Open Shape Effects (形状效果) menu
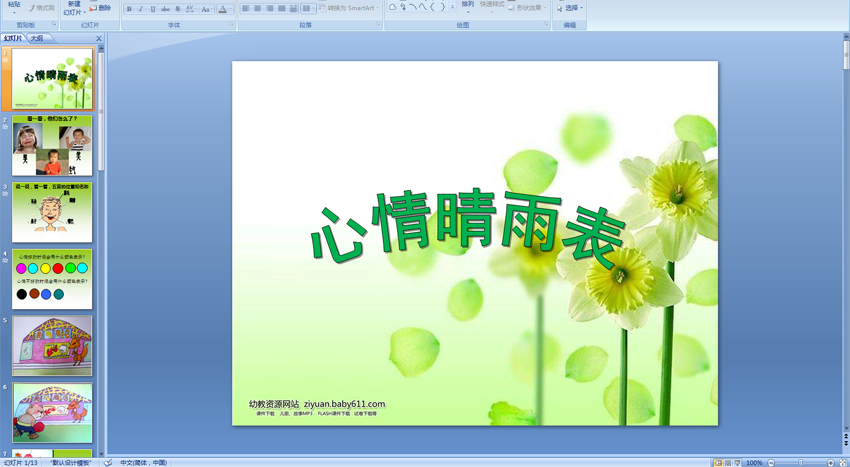This screenshot has width=850, height=467. pyautogui.click(x=527, y=8)
